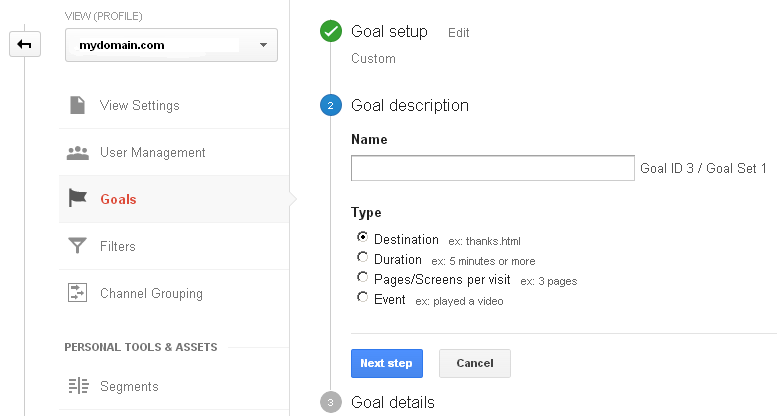Click the View Settings document icon
This screenshot has width=777, height=416.
pos(77,105)
